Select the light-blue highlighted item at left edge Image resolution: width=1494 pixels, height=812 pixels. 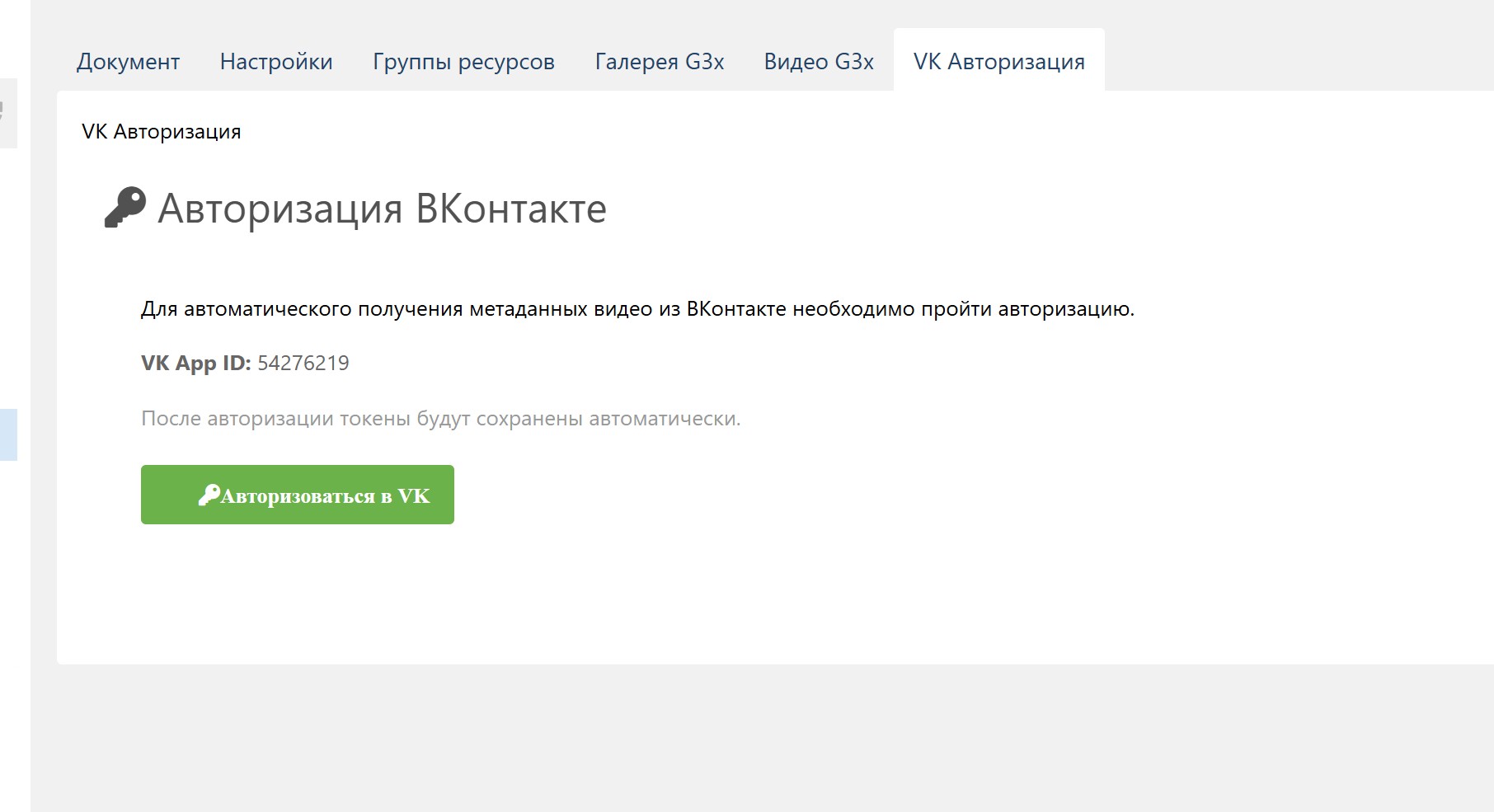[x=8, y=434]
